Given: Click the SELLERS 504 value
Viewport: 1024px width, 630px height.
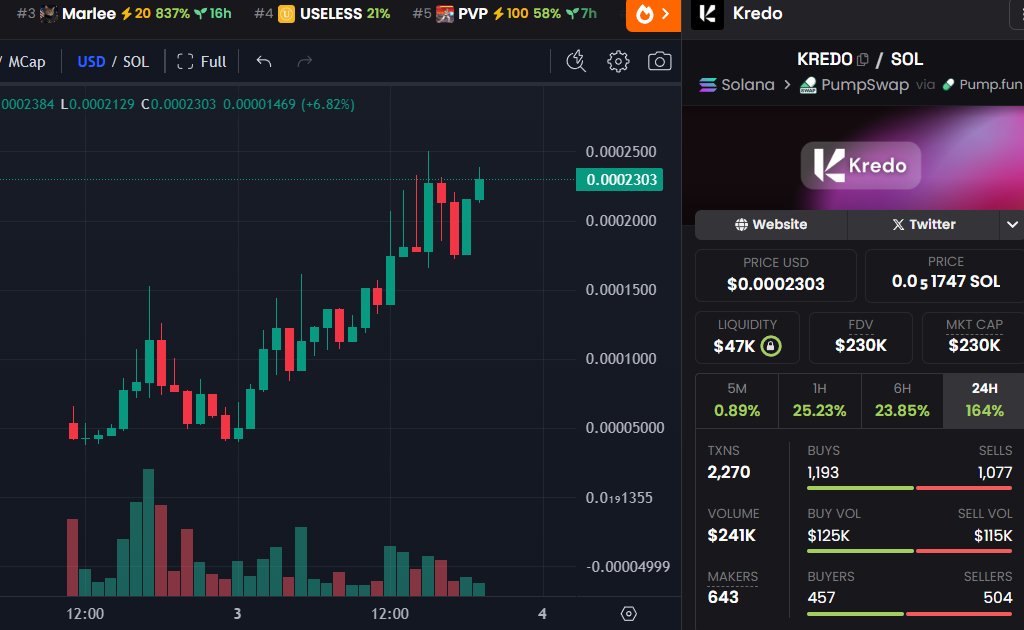Looking at the screenshot, I should pos(998,597).
